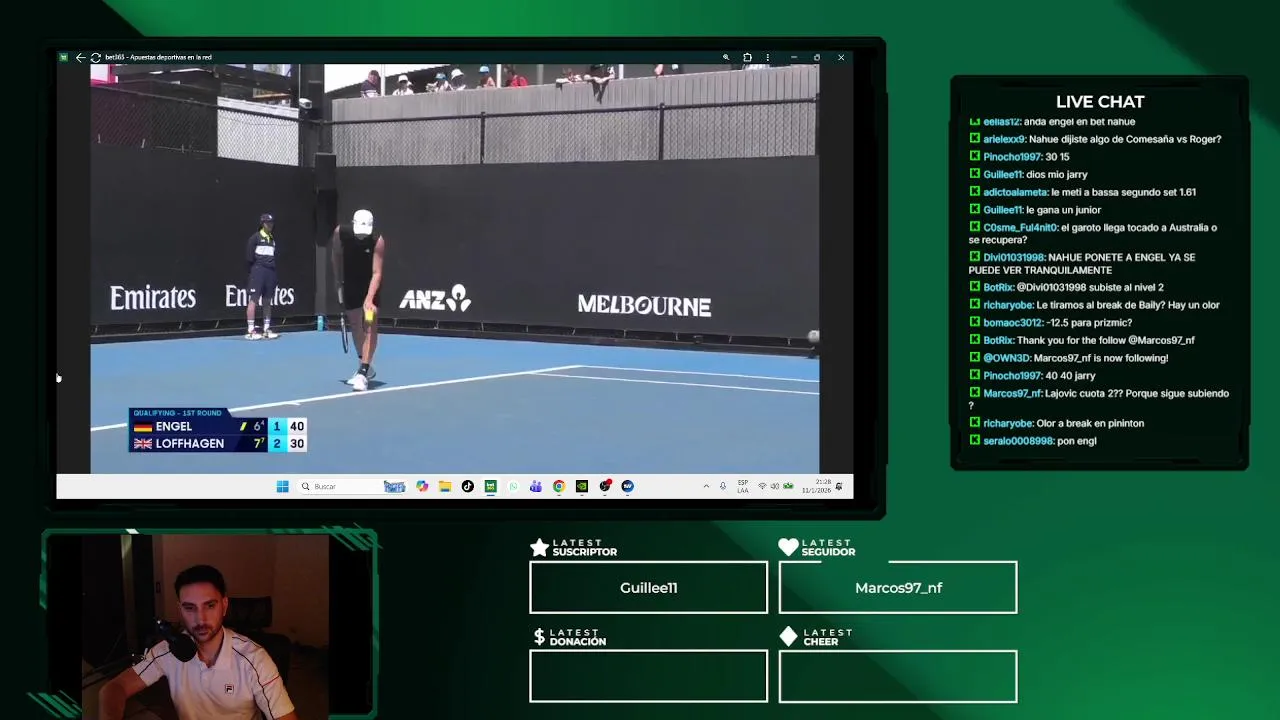
Task: Click the chat username adictoalameta
Action: pyautogui.click(x=1015, y=192)
